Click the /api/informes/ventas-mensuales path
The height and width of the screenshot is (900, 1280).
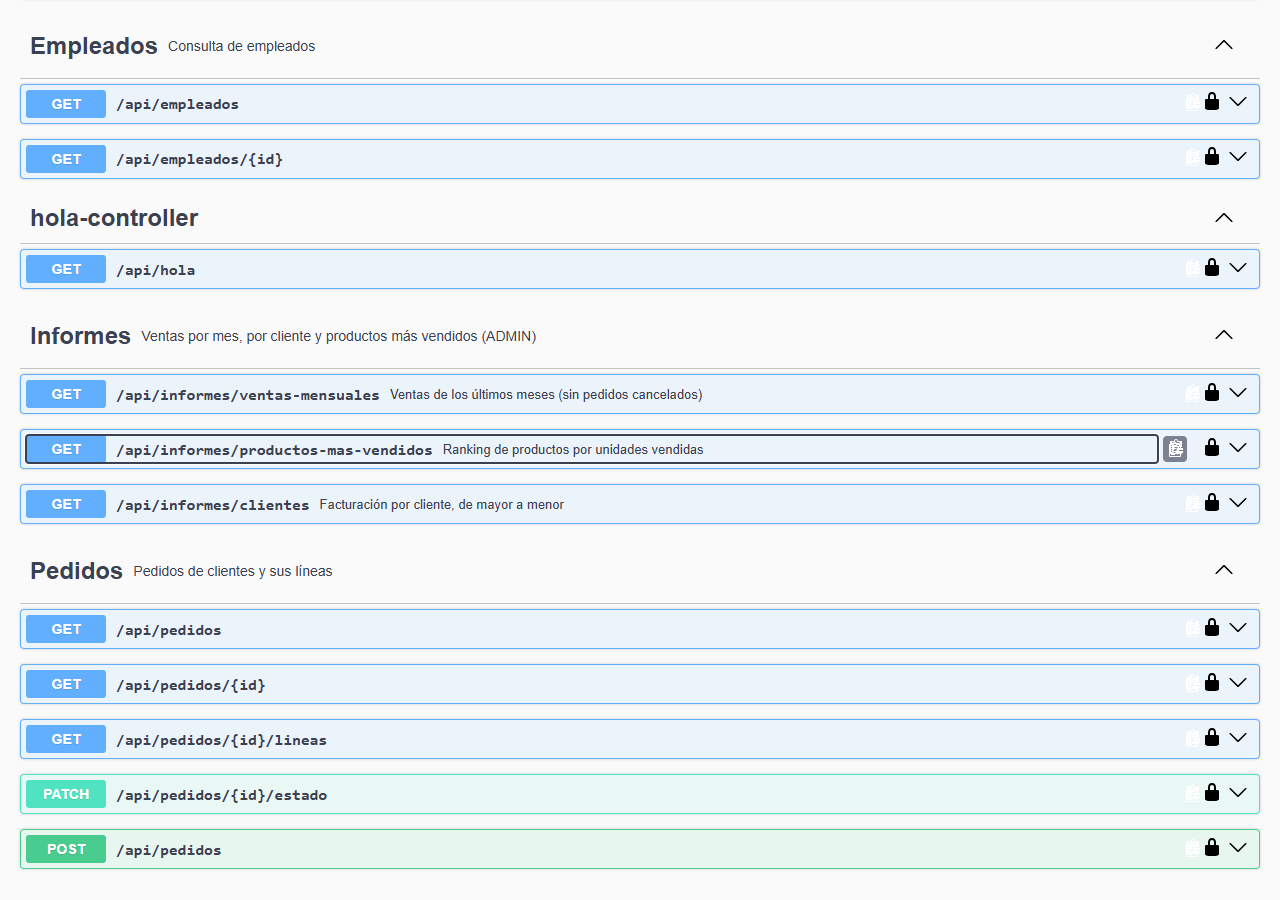coord(248,395)
